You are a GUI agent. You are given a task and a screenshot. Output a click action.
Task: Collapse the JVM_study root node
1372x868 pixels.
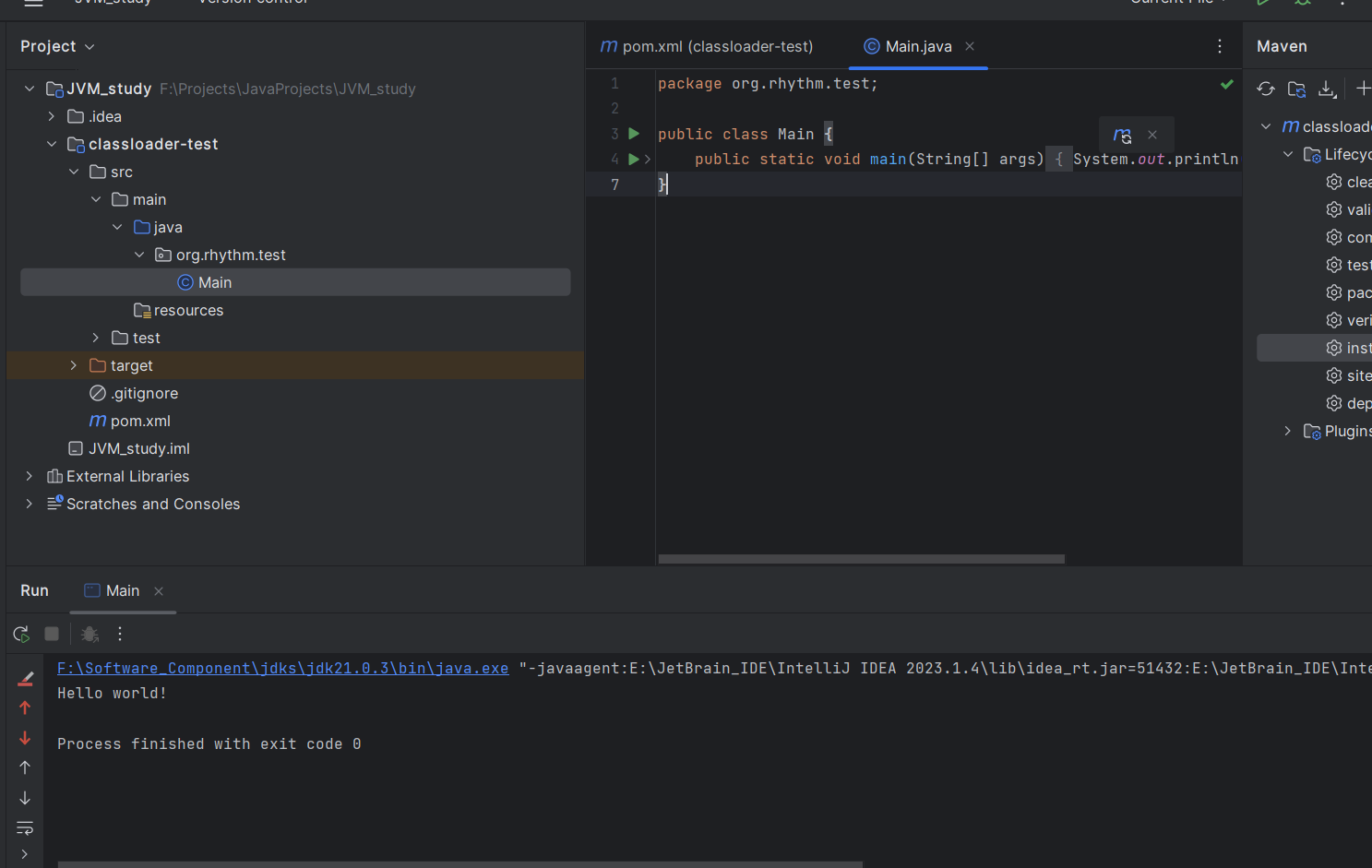click(30, 89)
